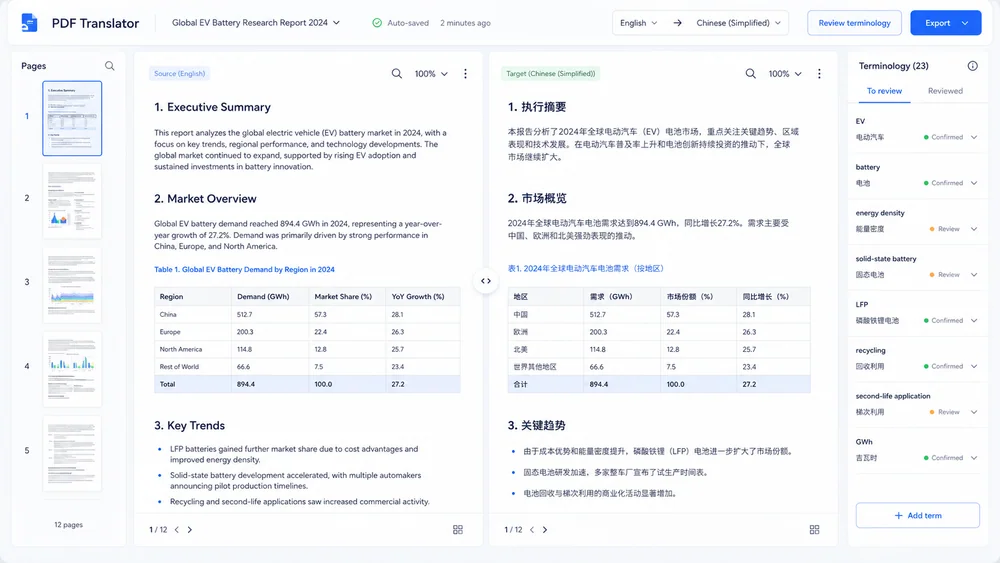Click the '2 minutes ago' timestamp

tap(466, 23)
